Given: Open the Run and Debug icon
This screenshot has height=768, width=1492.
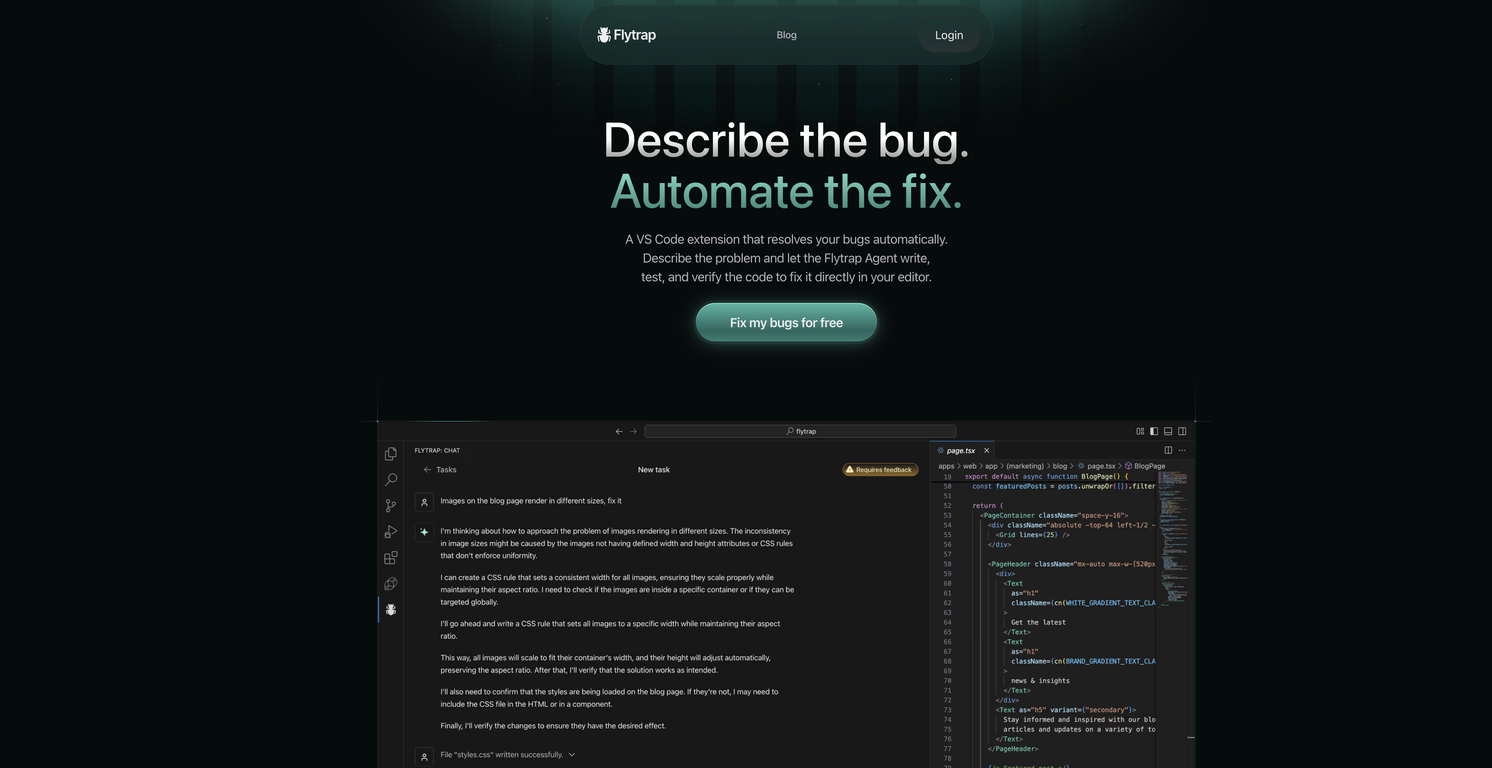Looking at the screenshot, I should pos(391,532).
